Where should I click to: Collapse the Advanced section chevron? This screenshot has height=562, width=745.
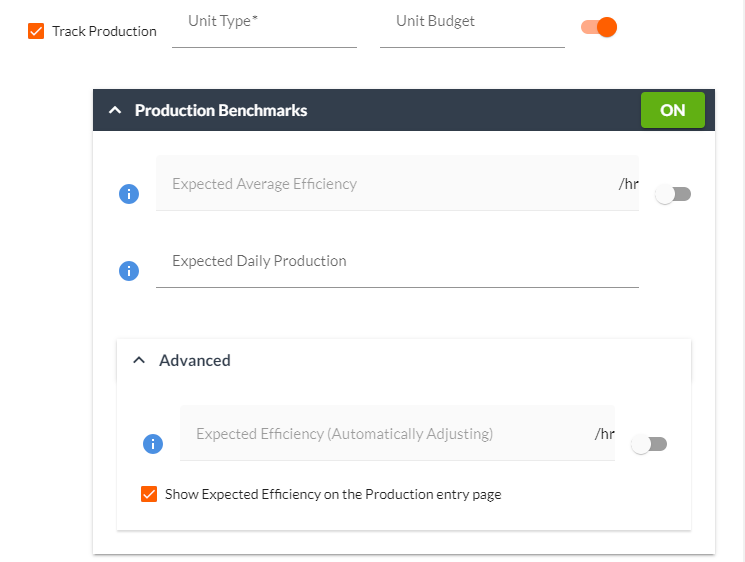pyautogui.click(x=139, y=360)
